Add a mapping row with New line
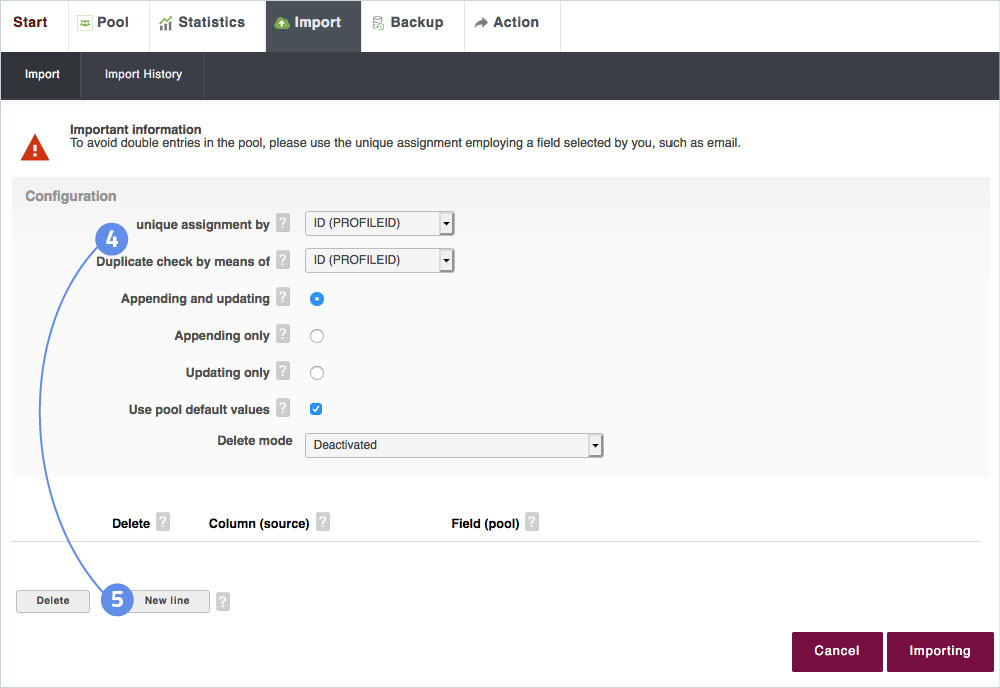The width and height of the screenshot is (1000, 688). coord(167,601)
